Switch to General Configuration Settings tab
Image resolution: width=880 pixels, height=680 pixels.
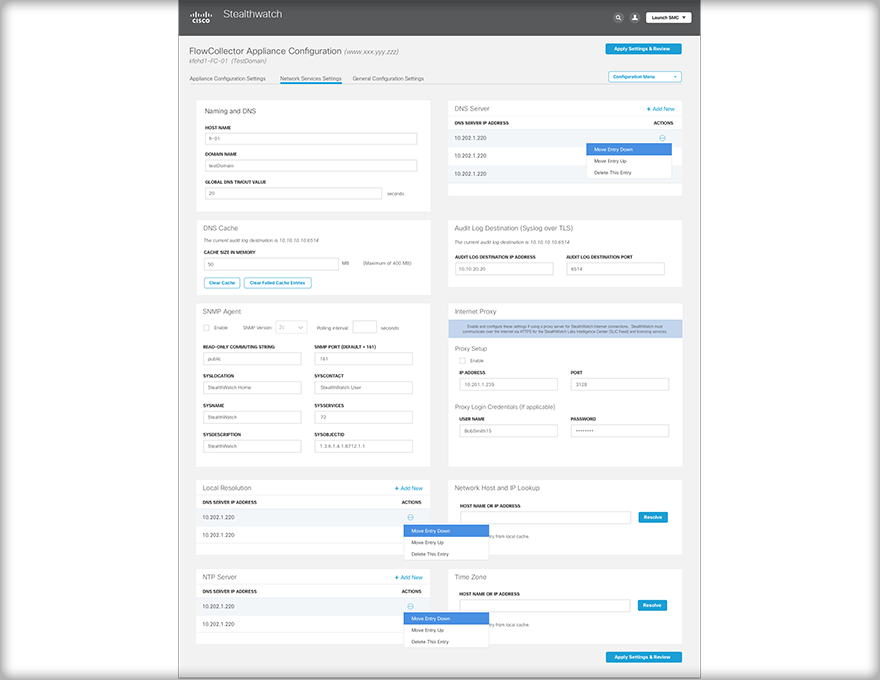click(x=388, y=79)
